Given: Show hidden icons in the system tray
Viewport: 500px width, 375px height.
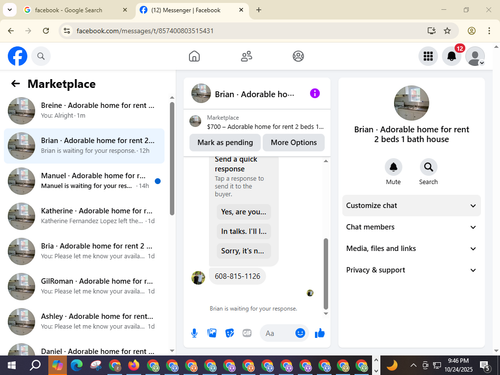Looking at the screenshot, I should (x=413, y=366).
